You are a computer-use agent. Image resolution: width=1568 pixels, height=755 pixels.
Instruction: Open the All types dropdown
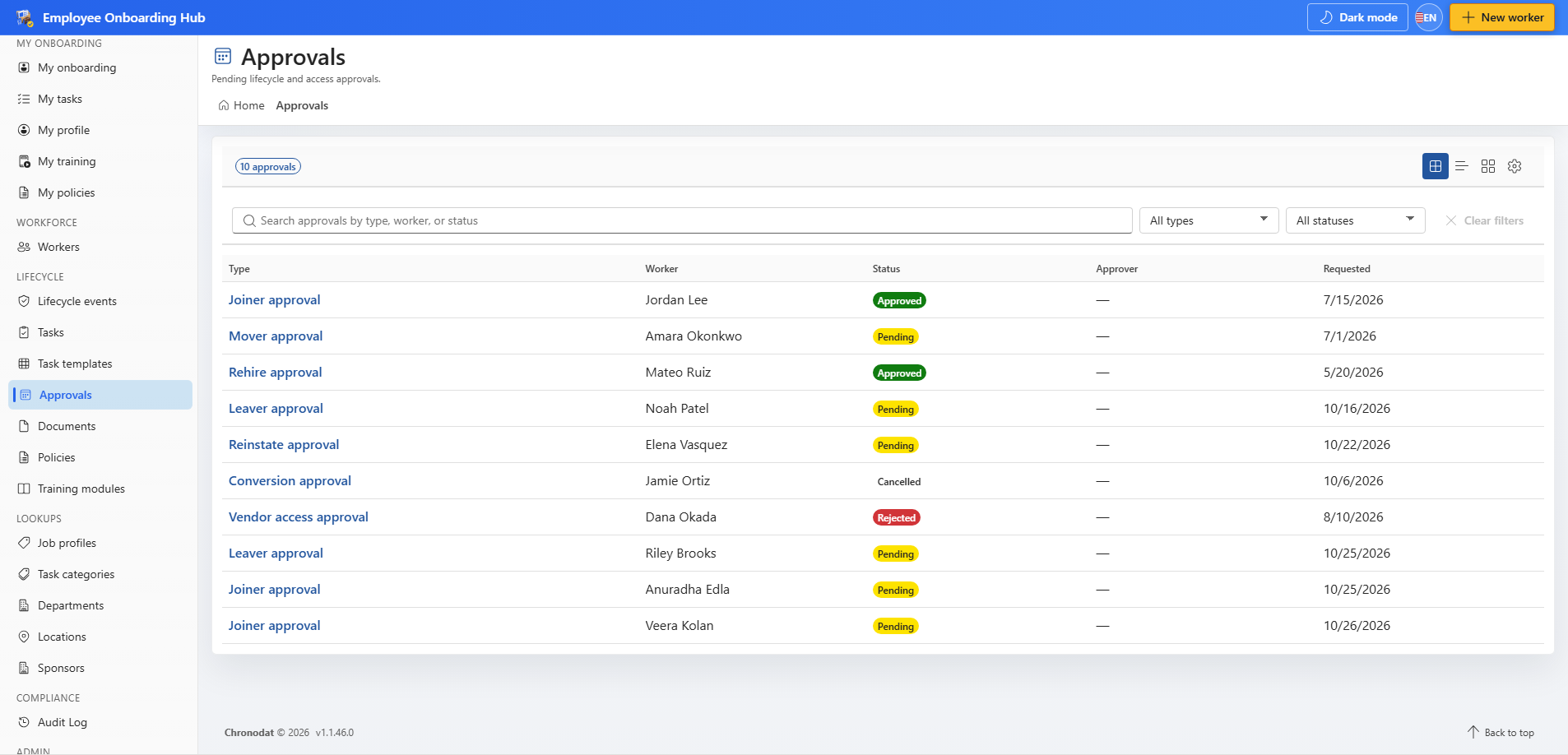[x=1208, y=220]
